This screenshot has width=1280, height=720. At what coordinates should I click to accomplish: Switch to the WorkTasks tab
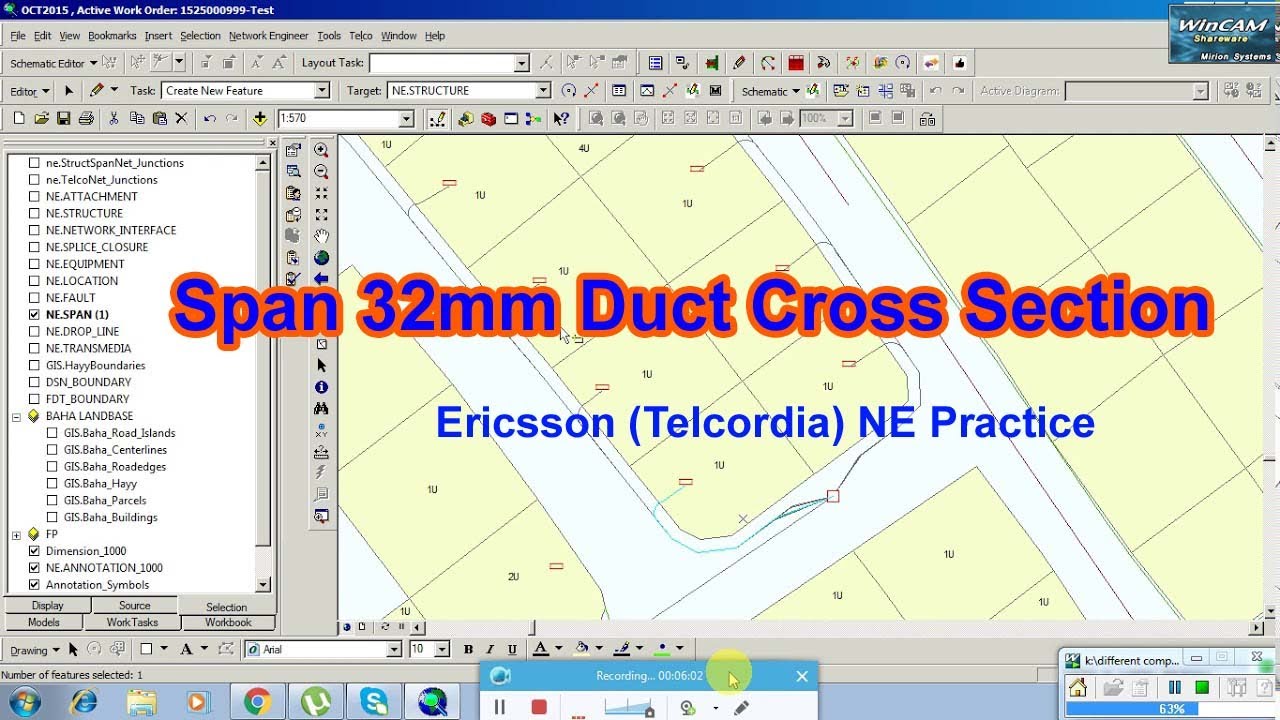(x=133, y=622)
